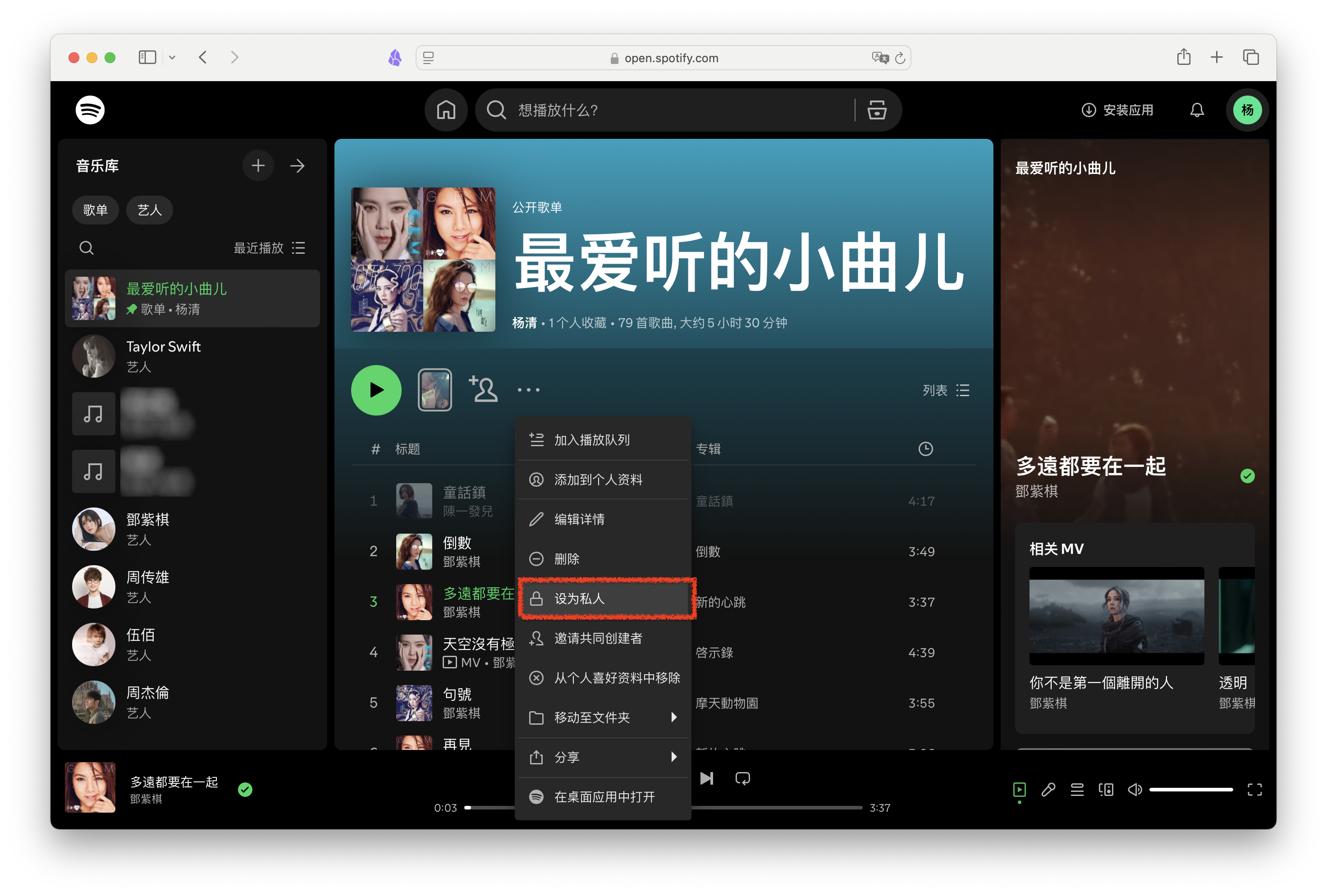Click the playlist cover image
Viewport: 1327px width, 896px height.
pyautogui.click(x=423, y=260)
